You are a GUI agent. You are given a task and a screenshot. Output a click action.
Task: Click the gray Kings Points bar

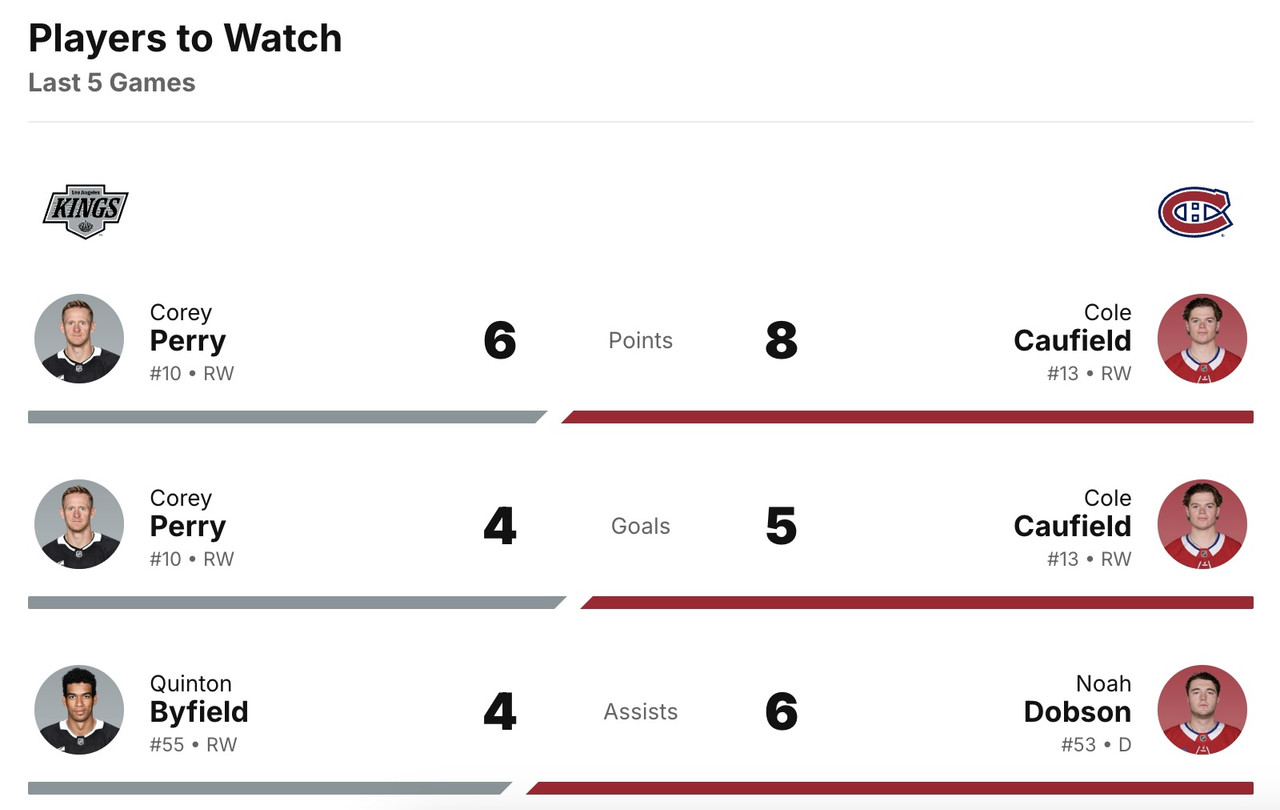coord(285,417)
